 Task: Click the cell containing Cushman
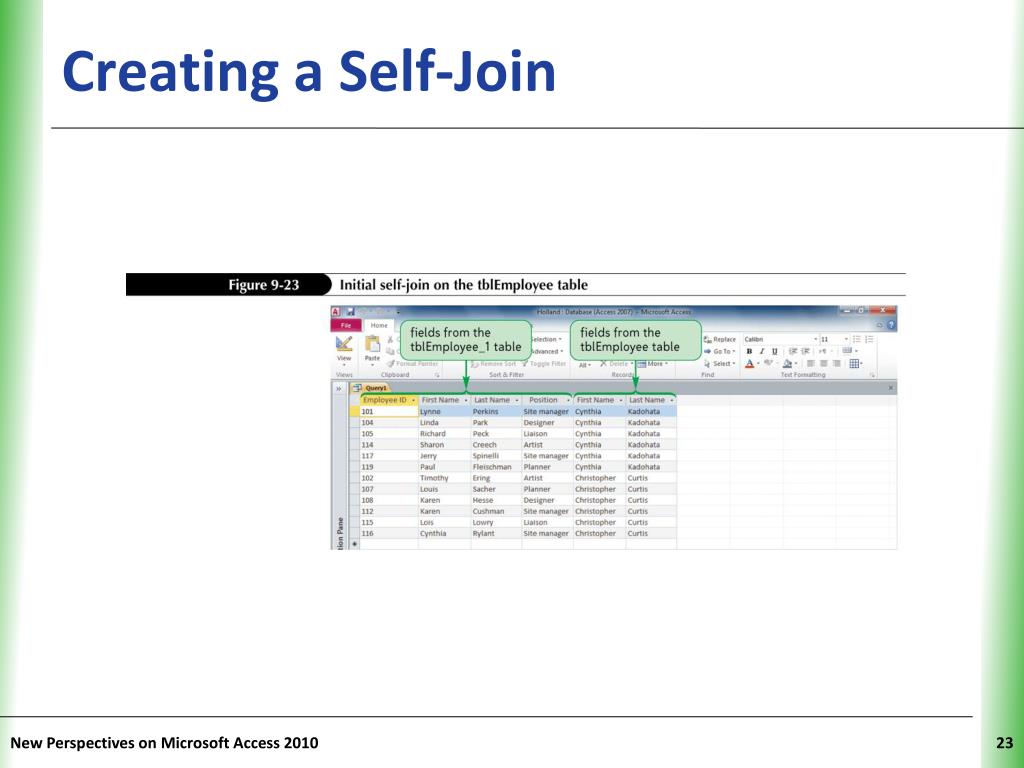[496, 512]
